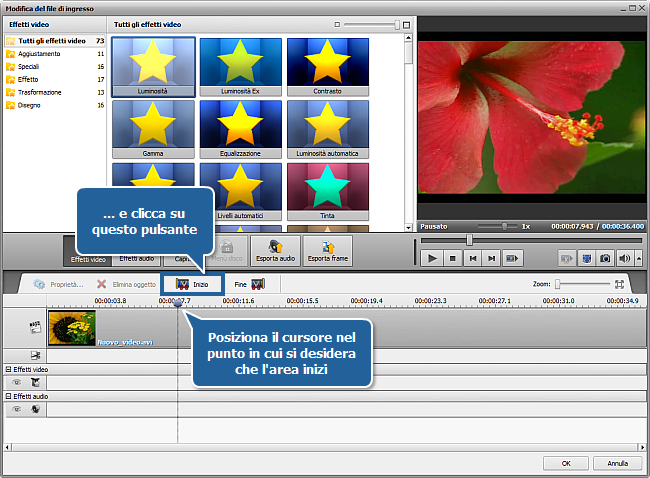650x478 pixels.
Task: Click the Stop playback button
Action: coord(452,258)
